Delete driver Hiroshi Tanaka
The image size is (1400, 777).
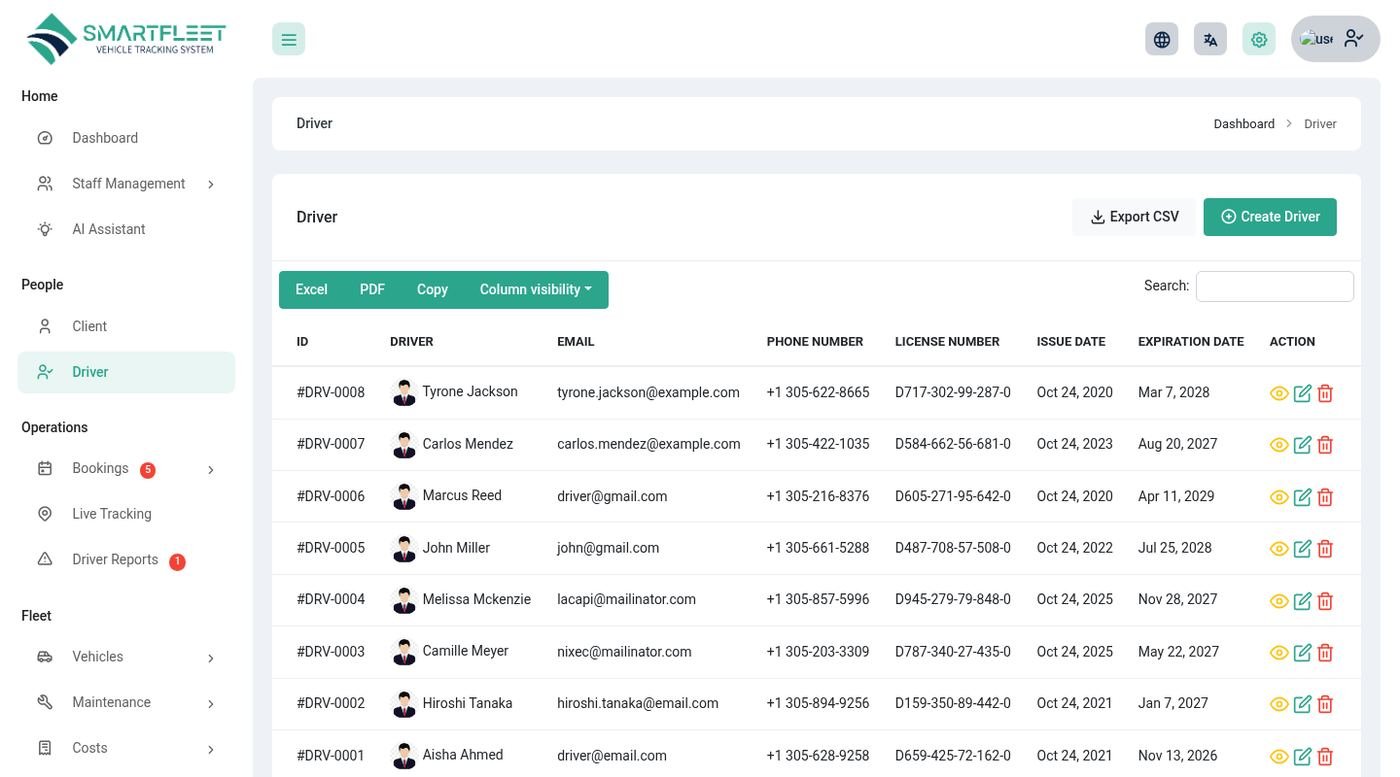tap(1325, 704)
